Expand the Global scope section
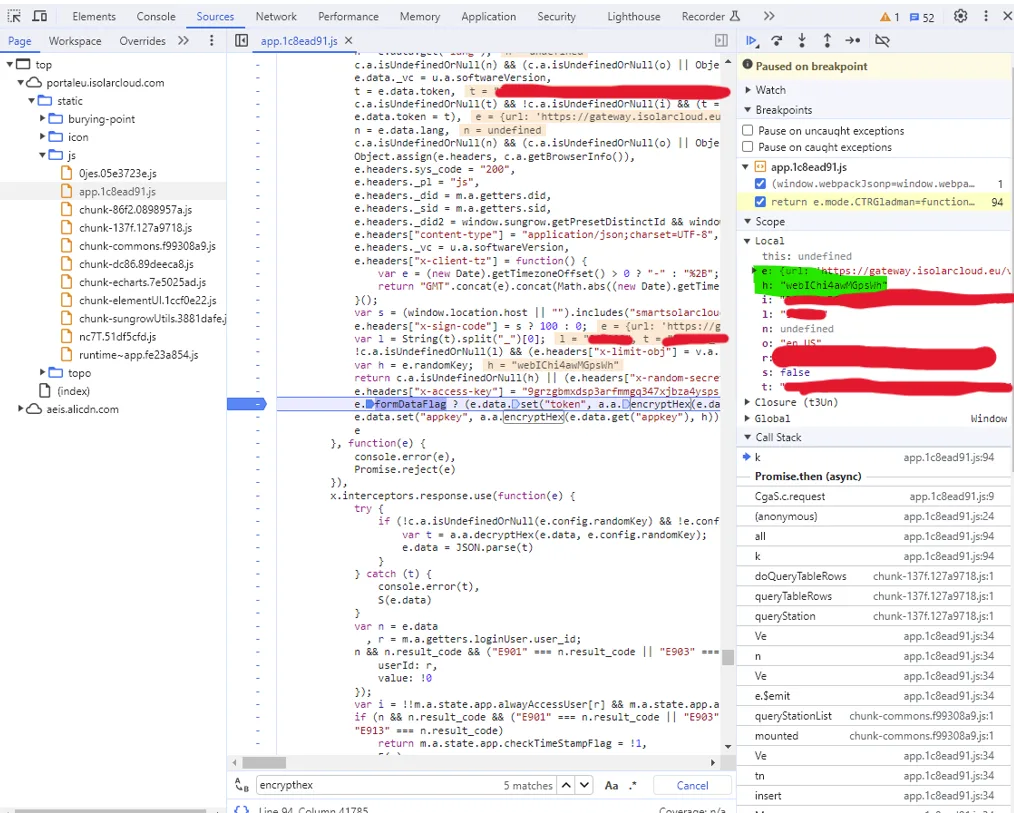The width and height of the screenshot is (1014, 813). pyautogui.click(x=772, y=418)
